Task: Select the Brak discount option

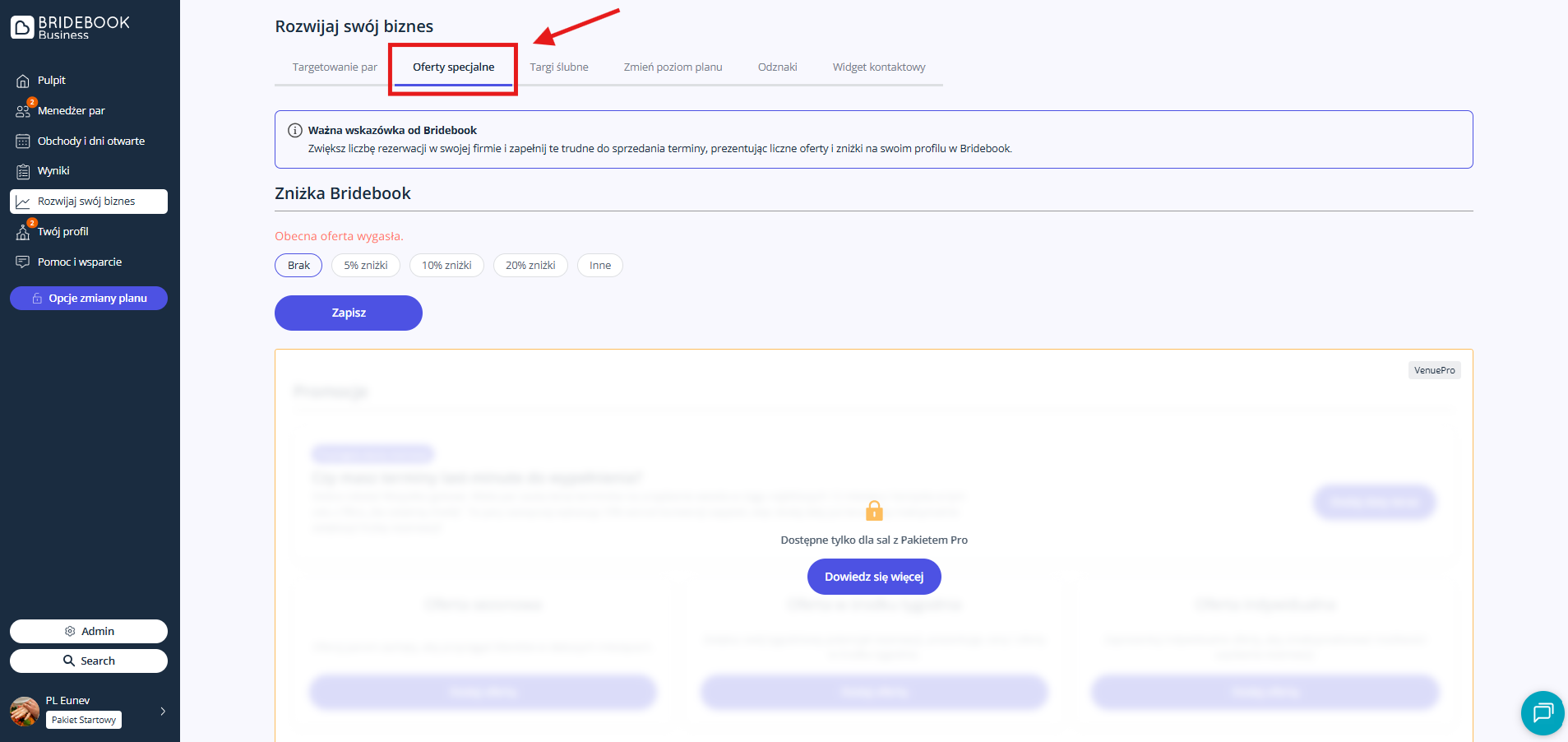Action: (298, 266)
